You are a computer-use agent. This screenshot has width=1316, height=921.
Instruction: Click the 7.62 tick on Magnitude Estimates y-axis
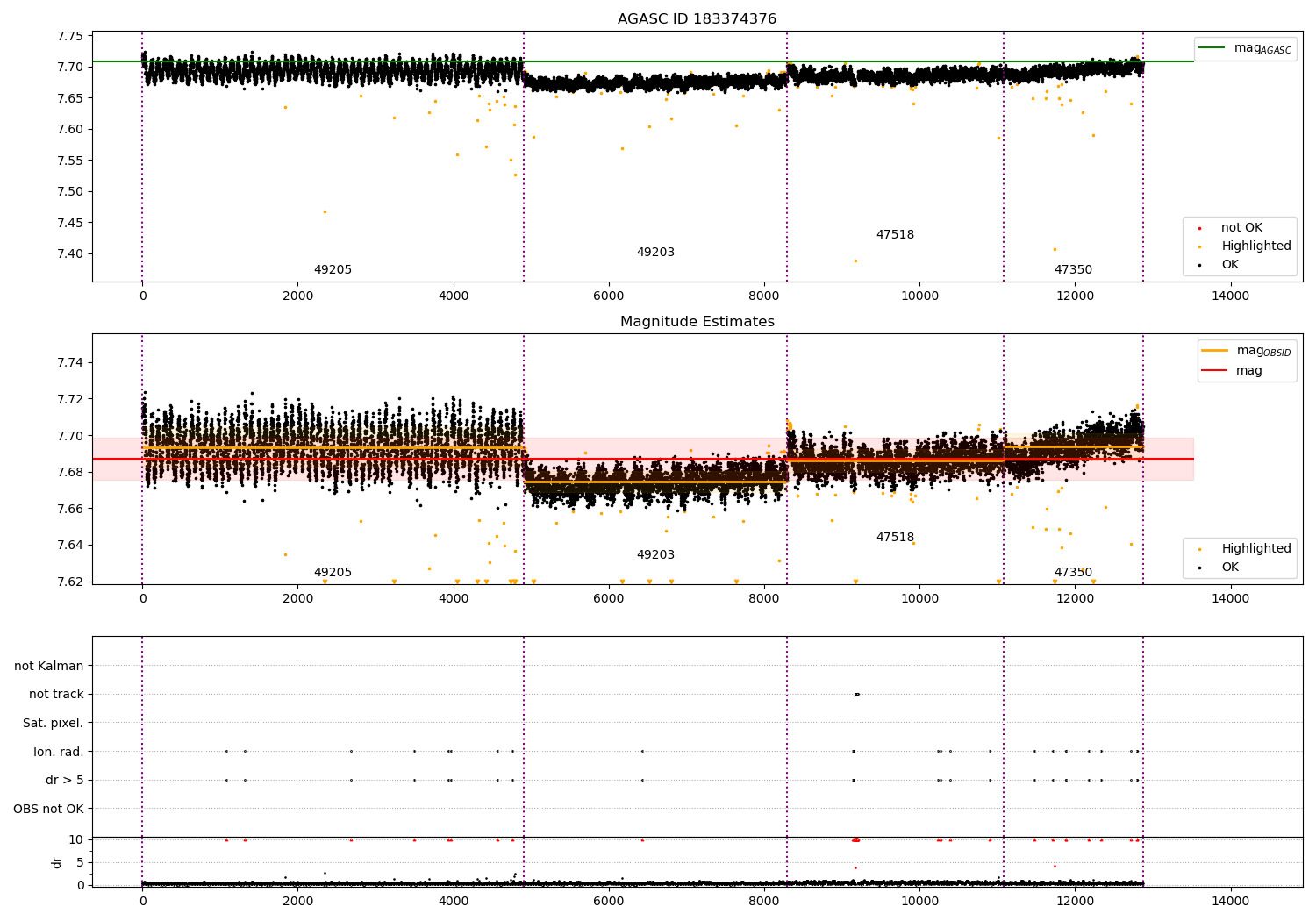click(x=70, y=582)
